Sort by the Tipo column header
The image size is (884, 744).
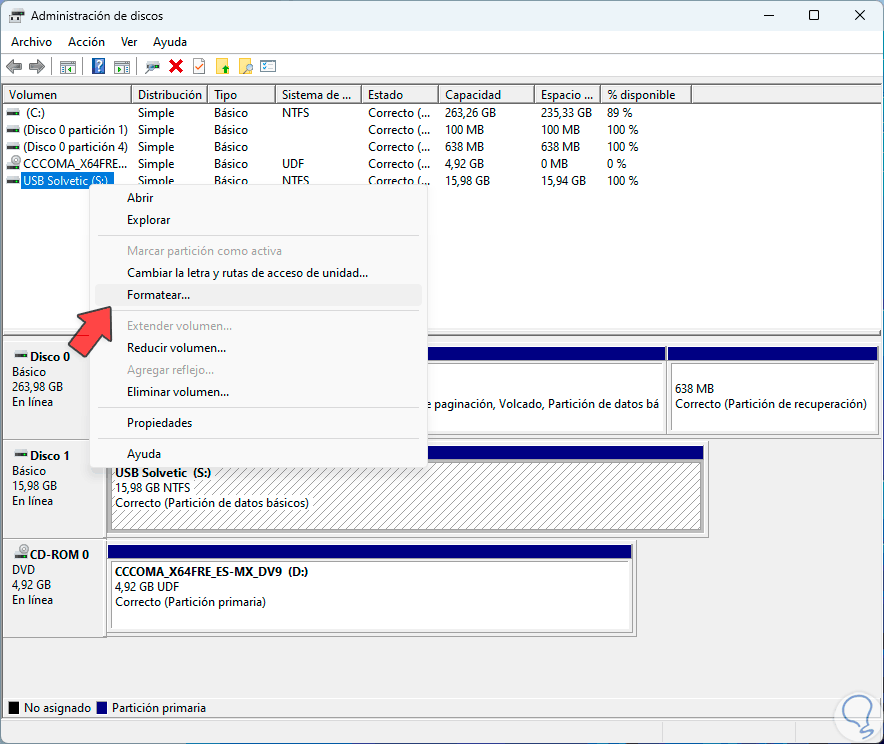241,95
